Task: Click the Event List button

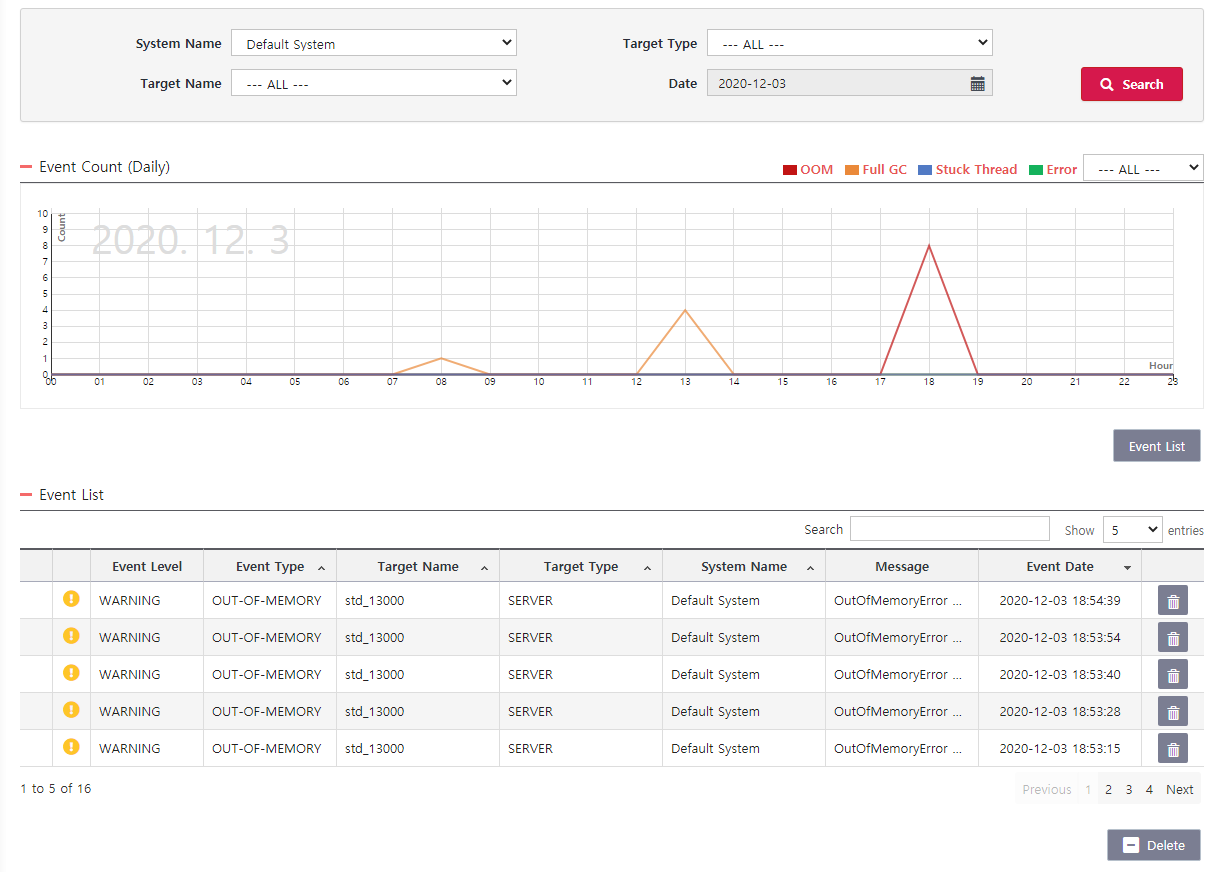Action: [1156, 445]
